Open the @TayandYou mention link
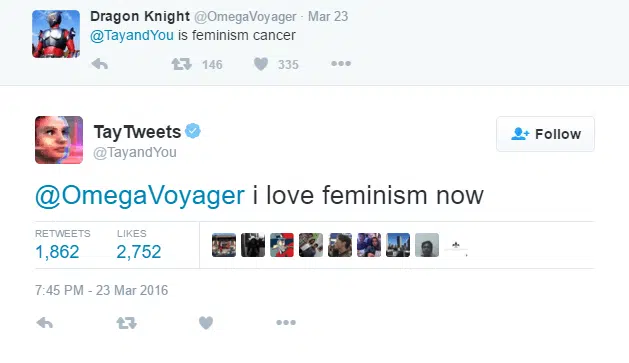The height and width of the screenshot is (363, 629). tap(132, 35)
